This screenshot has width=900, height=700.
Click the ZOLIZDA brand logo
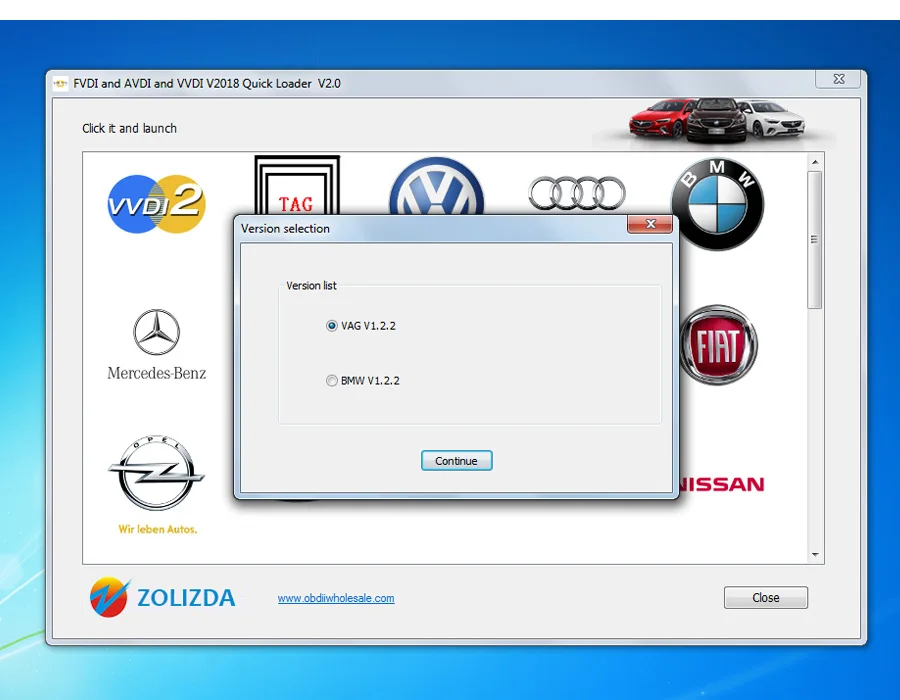click(x=163, y=597)
